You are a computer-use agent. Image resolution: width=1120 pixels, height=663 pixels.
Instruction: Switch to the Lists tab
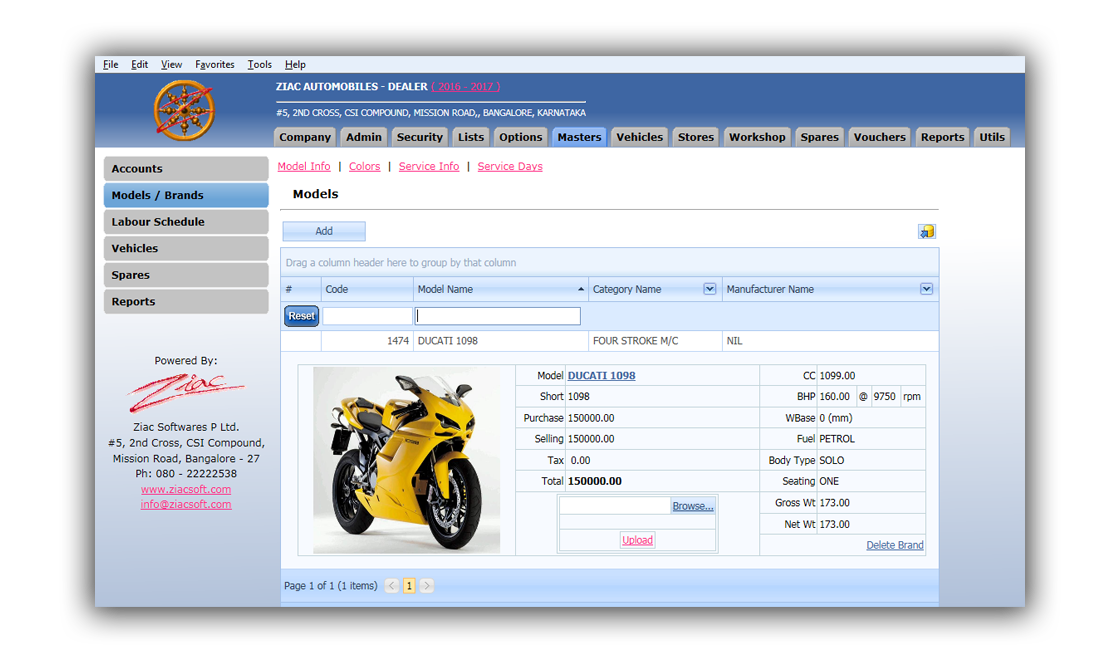click(471, 137)
